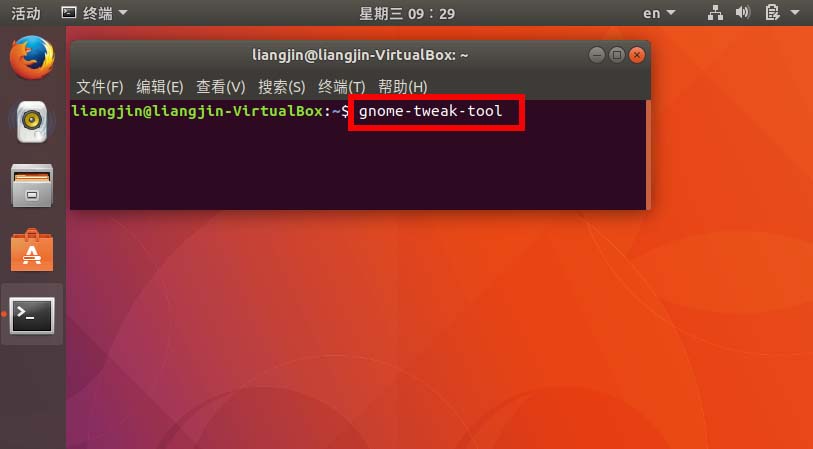Open the network status icon
The width and height of the screenshot is (813, 449).
[716, 12]
